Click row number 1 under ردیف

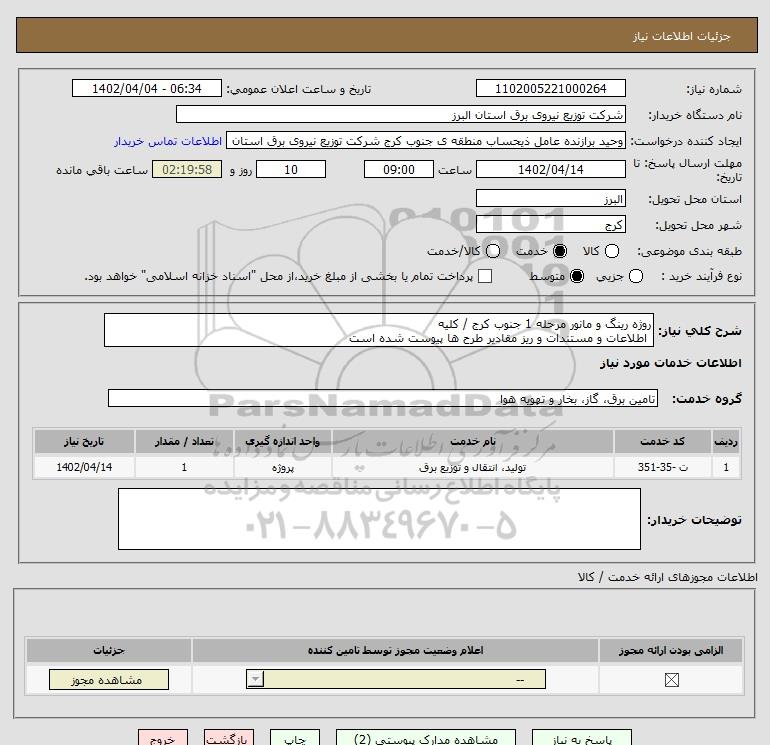tap(726, 467)
